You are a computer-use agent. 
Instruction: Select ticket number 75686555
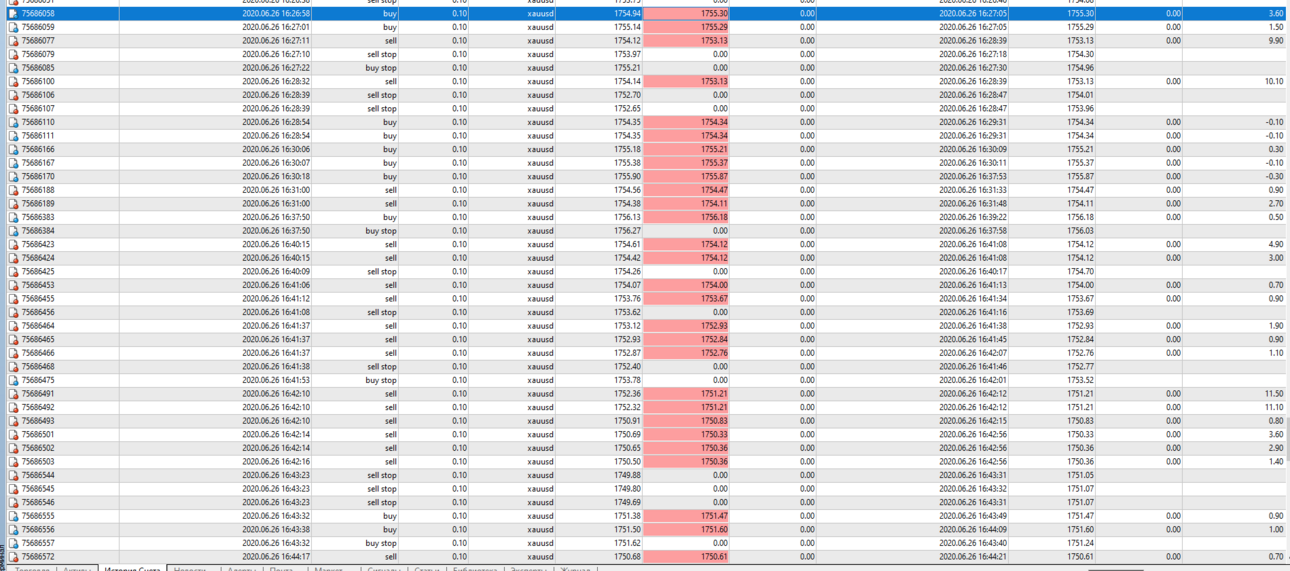[x=38, y=516]
